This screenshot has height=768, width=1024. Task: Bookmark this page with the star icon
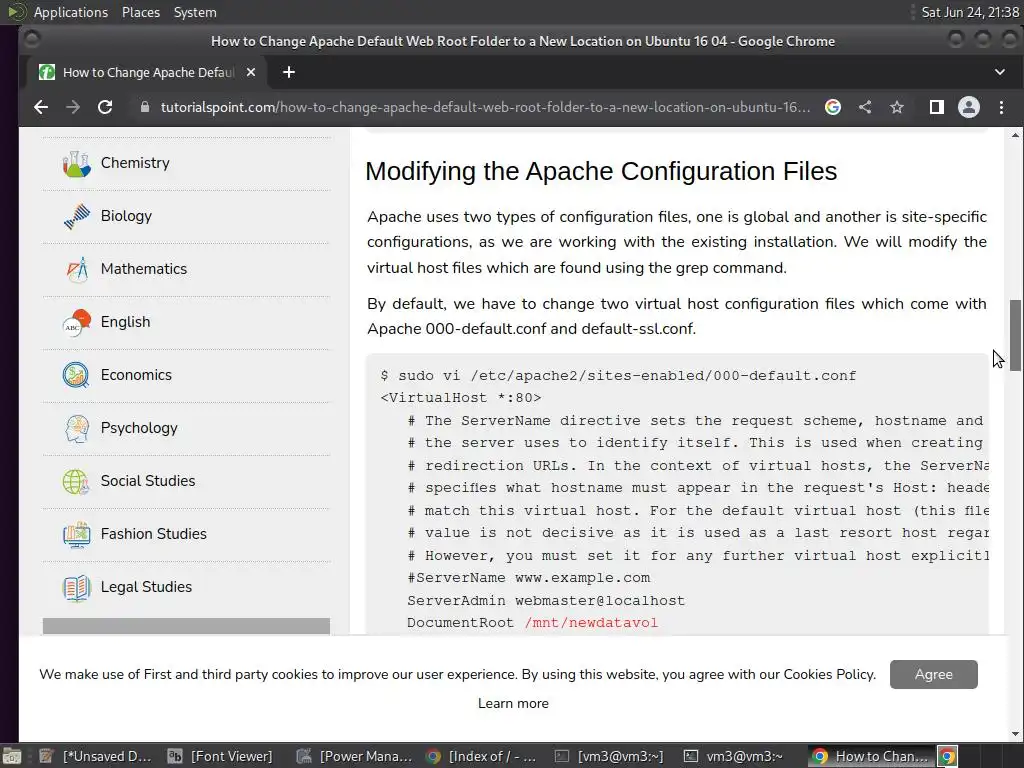point(897,107)
